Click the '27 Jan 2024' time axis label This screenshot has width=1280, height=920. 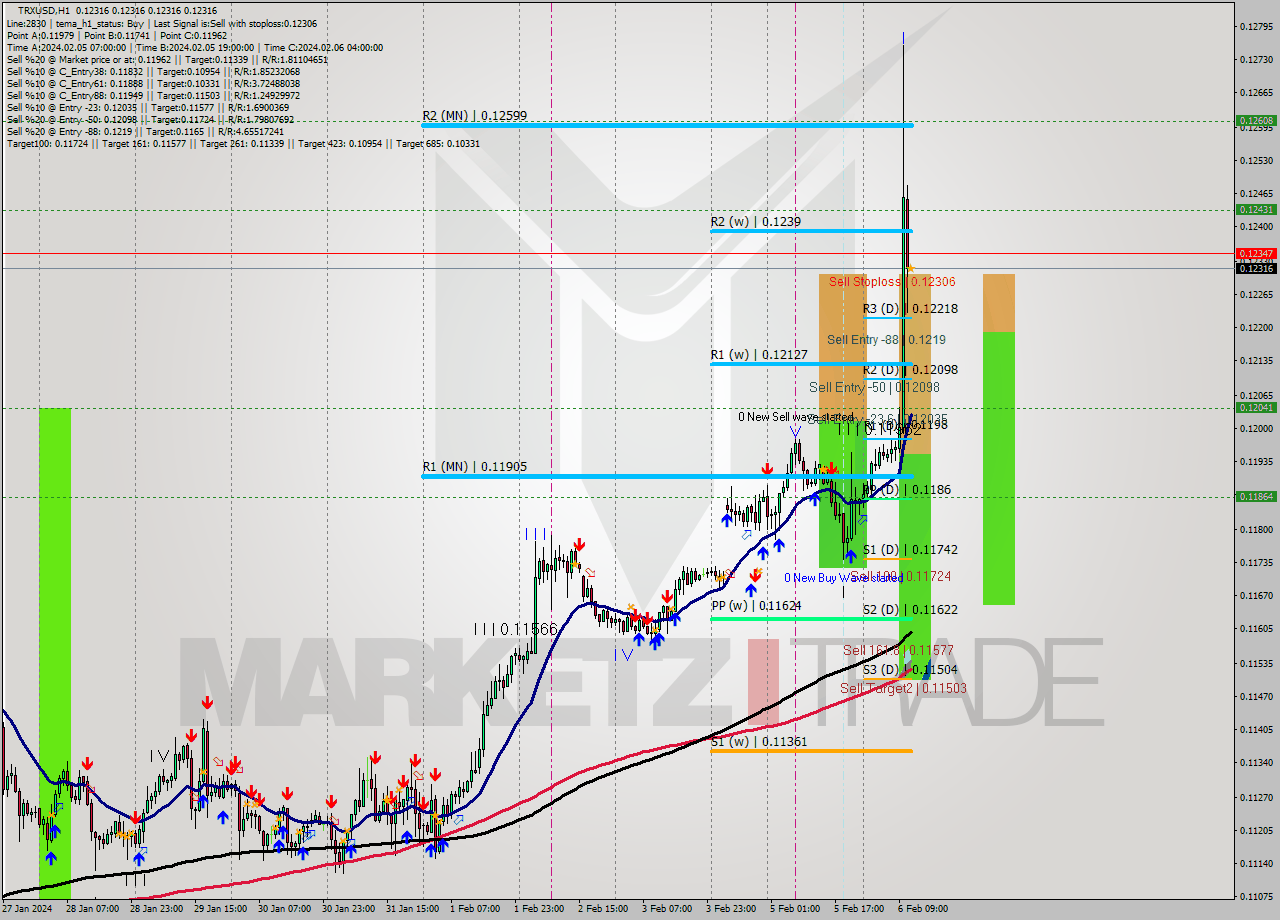[x=25, y=909]
